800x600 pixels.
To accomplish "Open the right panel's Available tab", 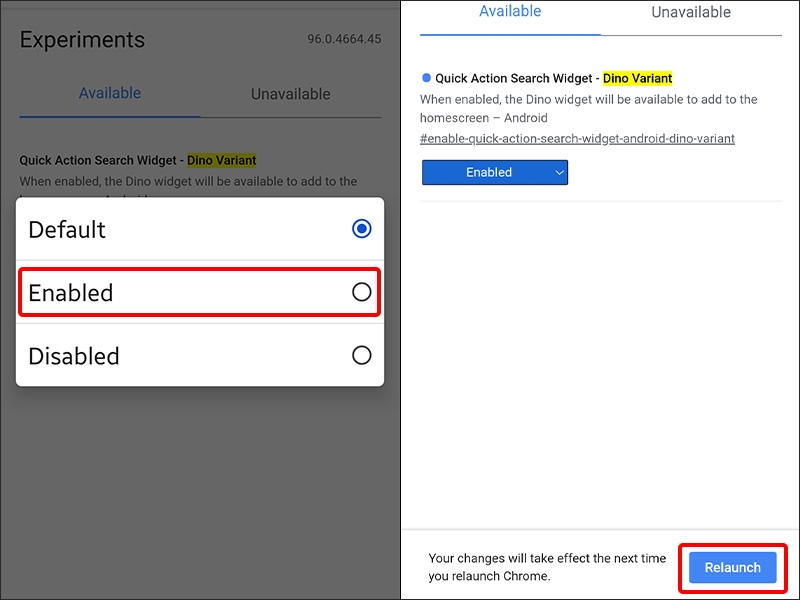I will [x=510, y=12].
